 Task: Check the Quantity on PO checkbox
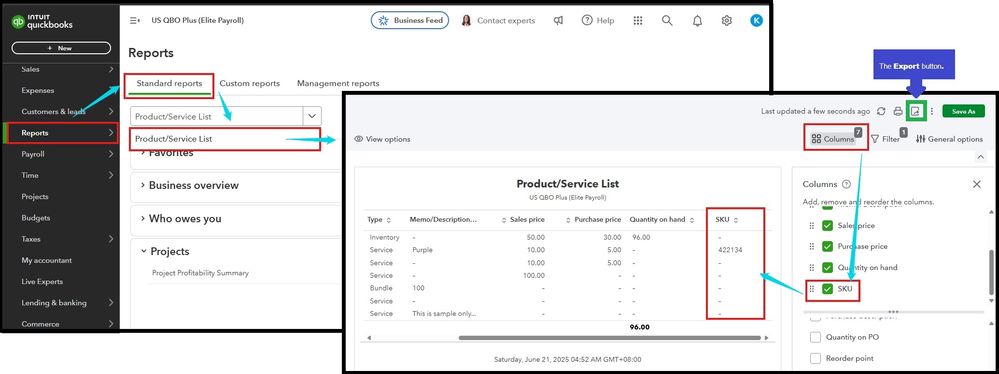816,337
